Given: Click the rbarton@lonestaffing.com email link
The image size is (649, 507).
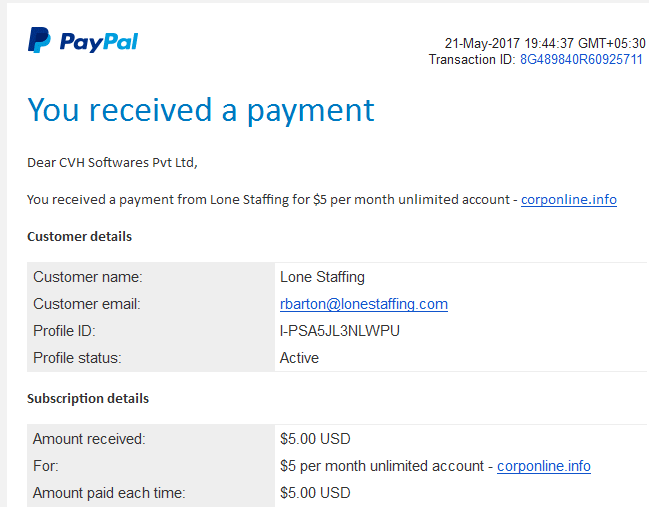Looking at the screenshot, I should point(364,304).
